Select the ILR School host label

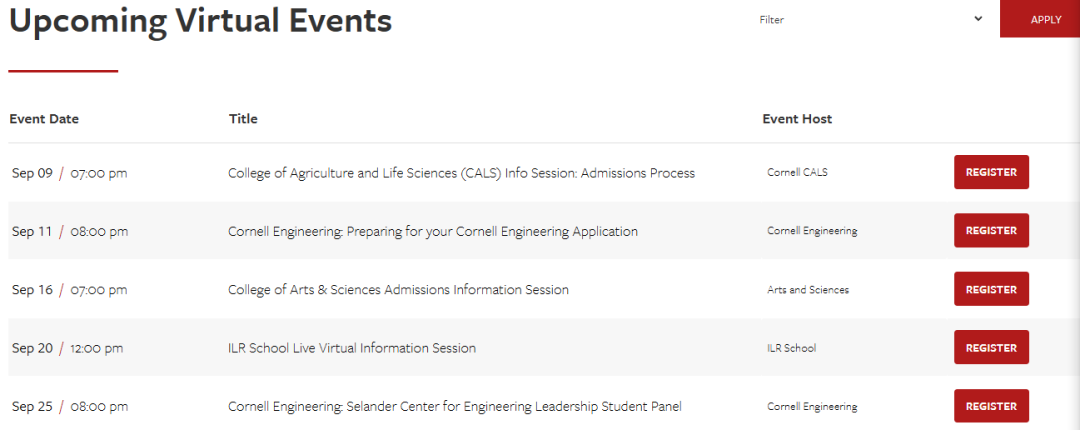pyautogui.click(x=791, y=348)
